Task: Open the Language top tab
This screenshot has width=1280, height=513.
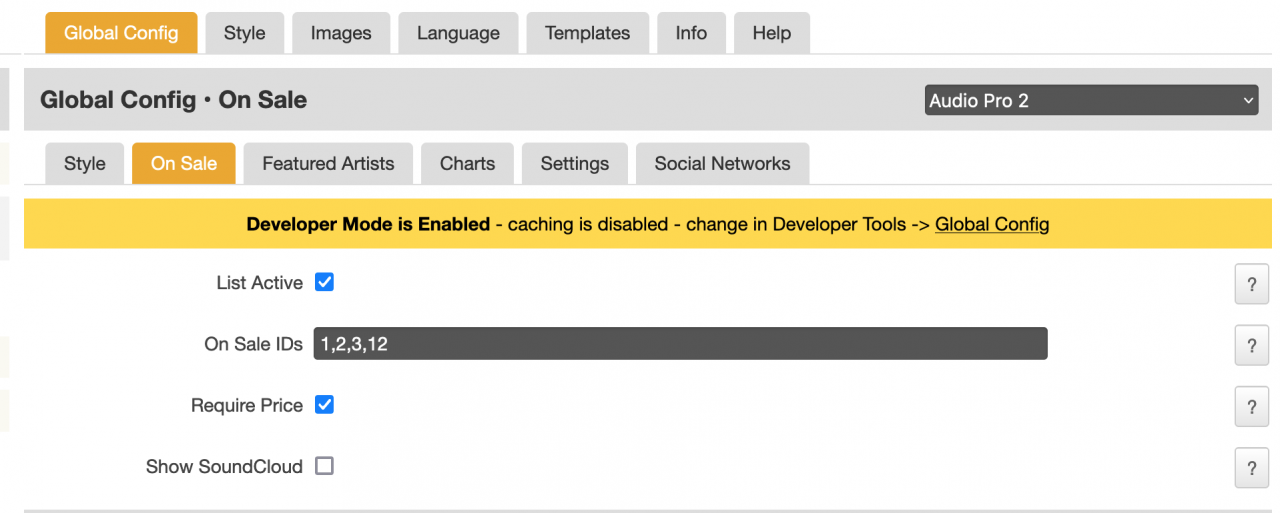Action: coord(458,33)
